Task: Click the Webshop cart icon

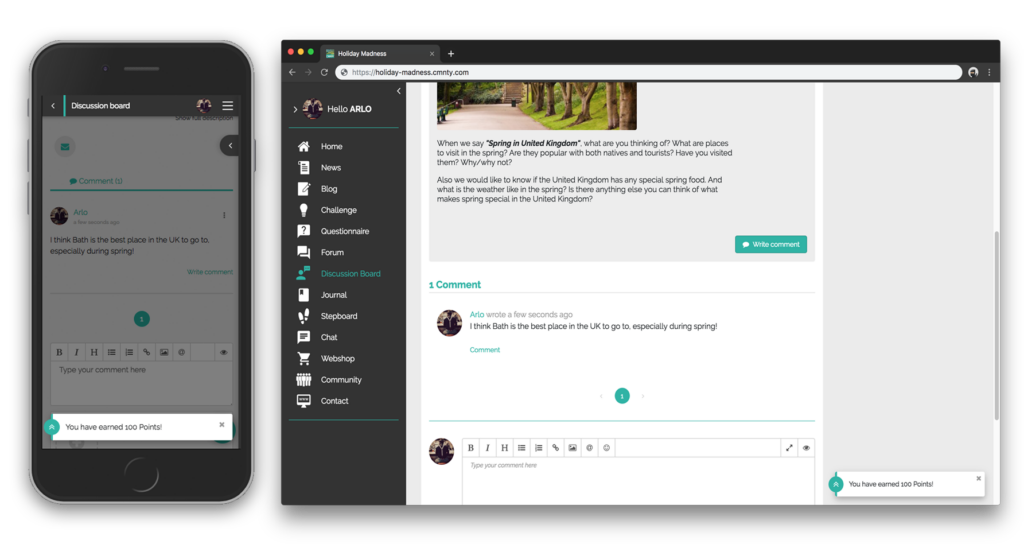Action: [304, 359]
